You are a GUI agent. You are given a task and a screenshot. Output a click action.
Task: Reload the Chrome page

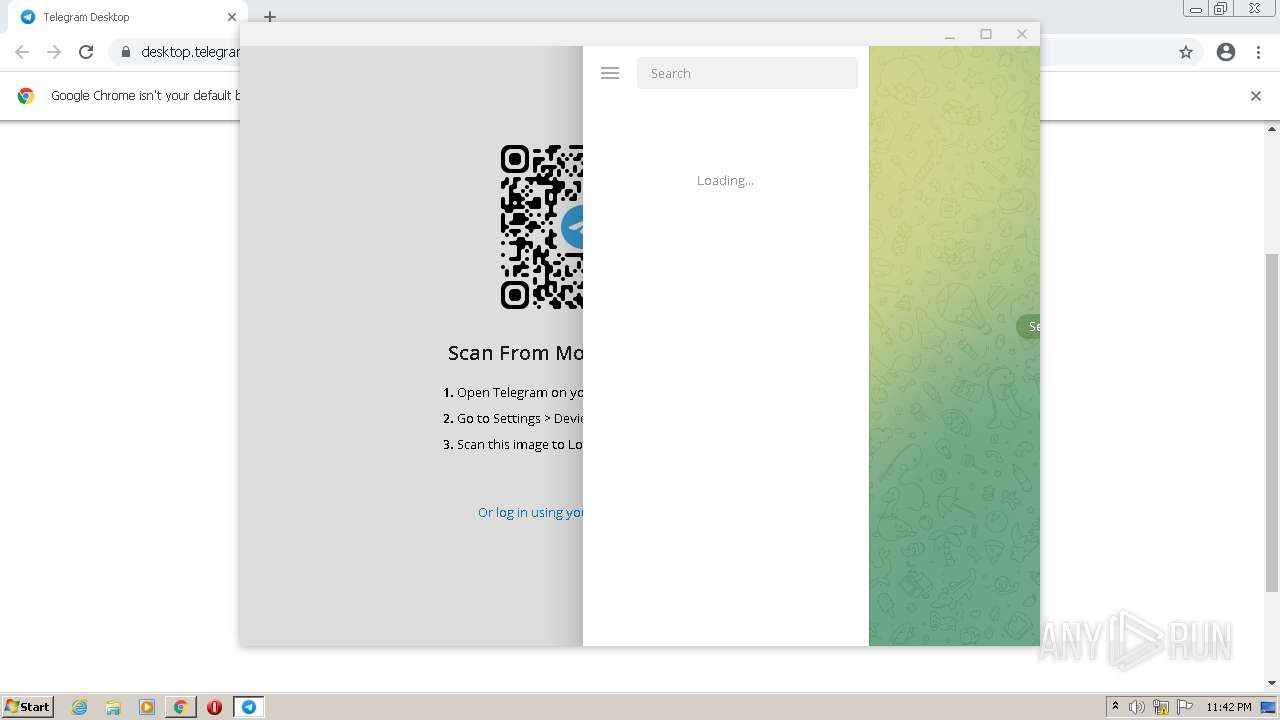coord(86,52)
